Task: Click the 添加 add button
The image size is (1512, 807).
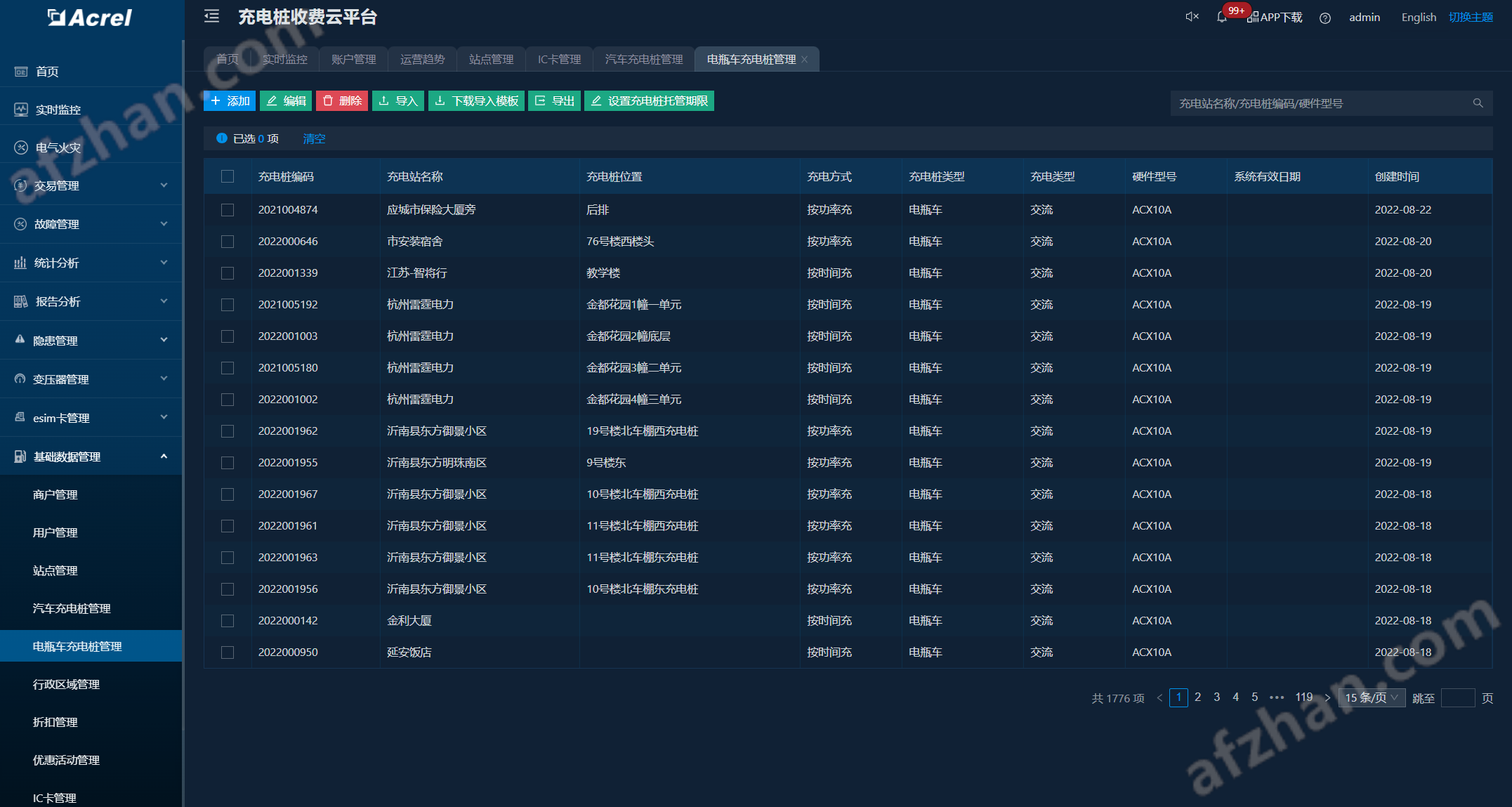Action: 230,101
